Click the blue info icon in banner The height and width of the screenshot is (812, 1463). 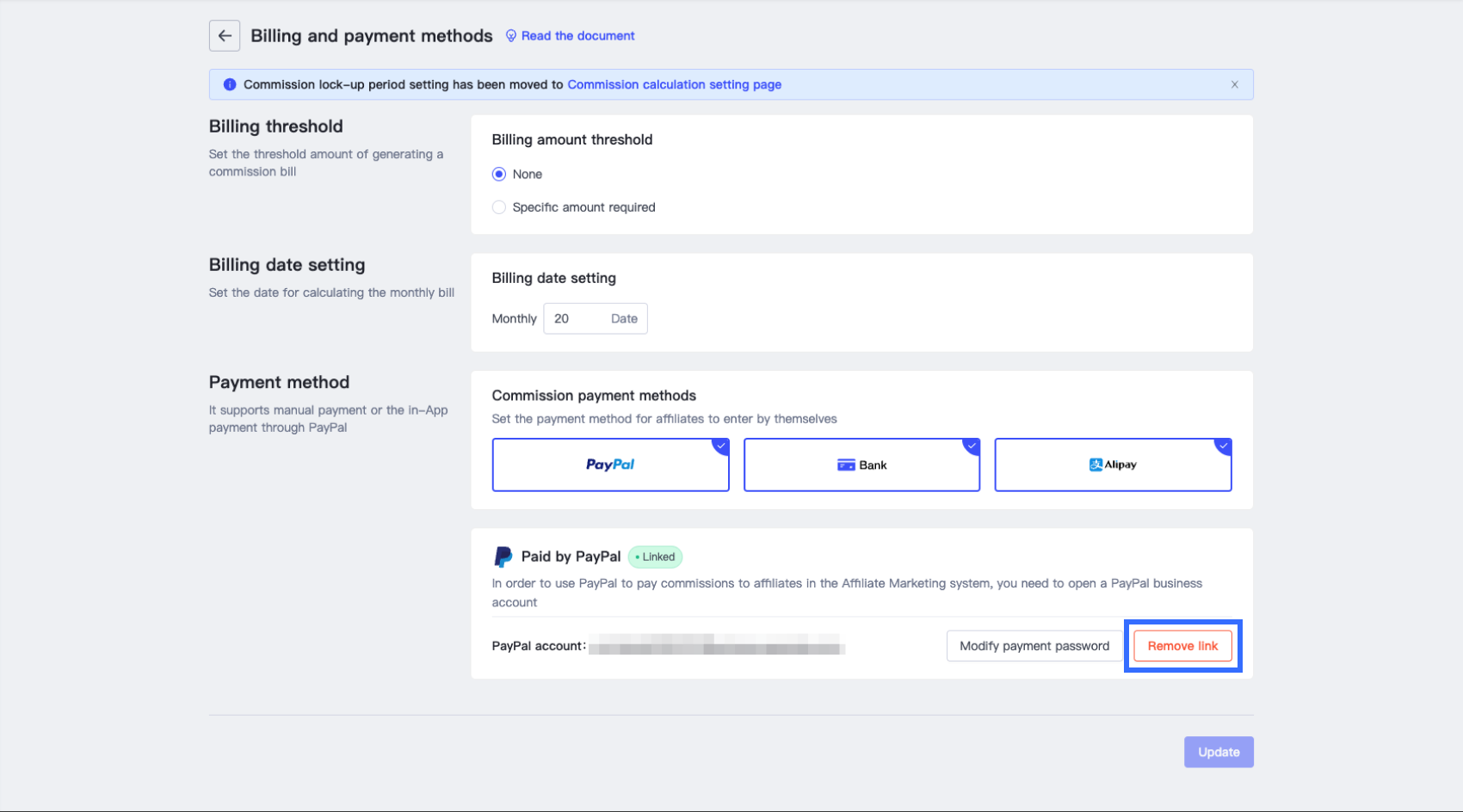[230, 84]
